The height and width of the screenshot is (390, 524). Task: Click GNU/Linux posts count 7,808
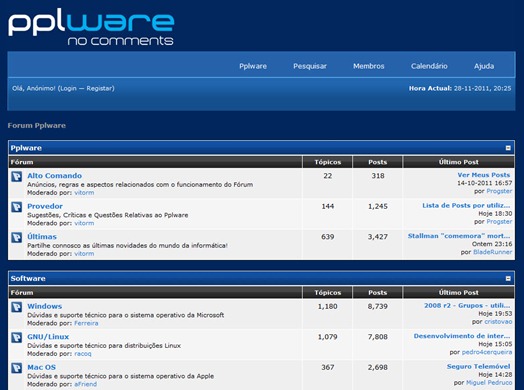[x=378, y=337]
